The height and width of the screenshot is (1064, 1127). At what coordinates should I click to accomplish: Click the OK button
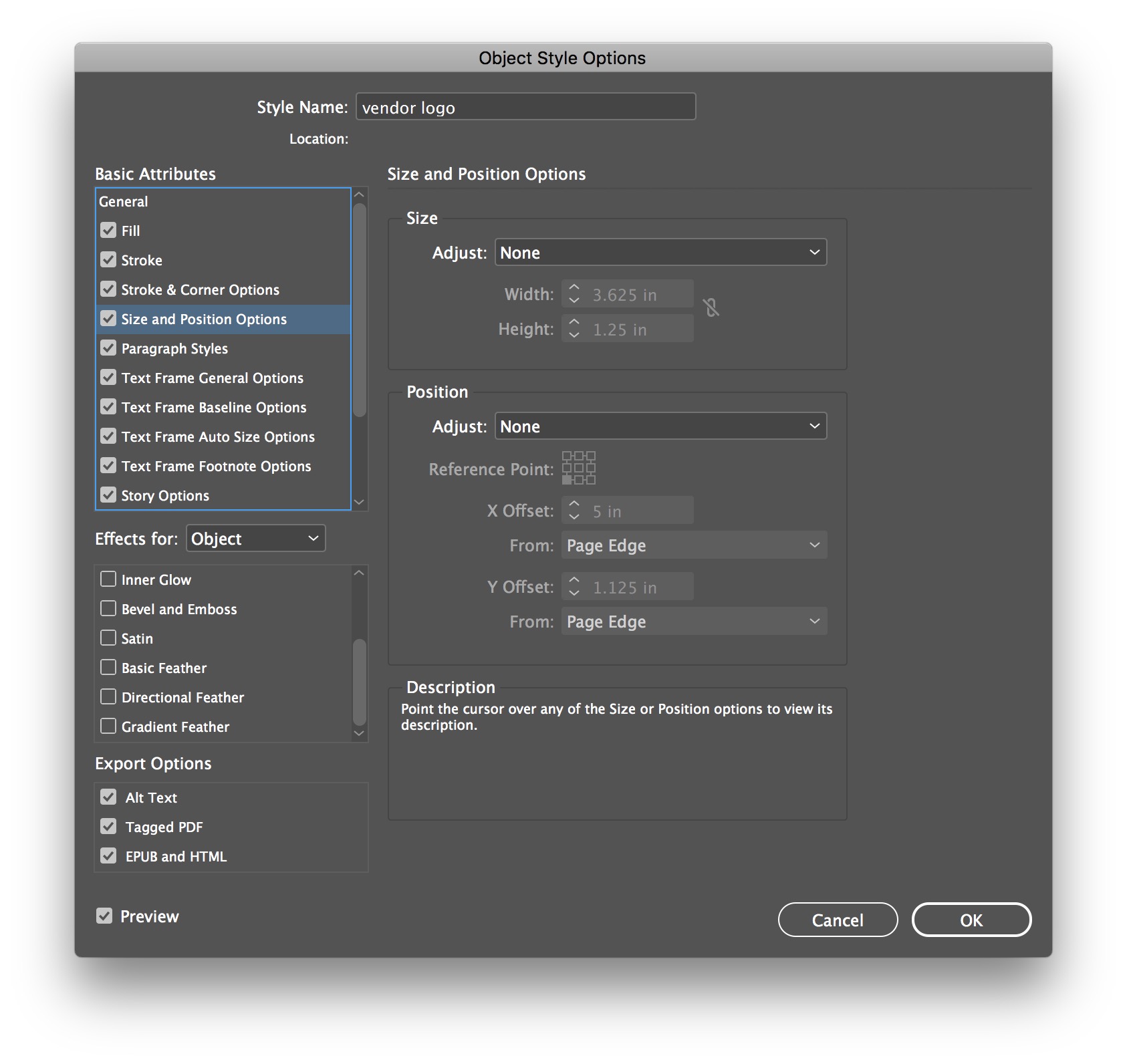tap(971, 920)
